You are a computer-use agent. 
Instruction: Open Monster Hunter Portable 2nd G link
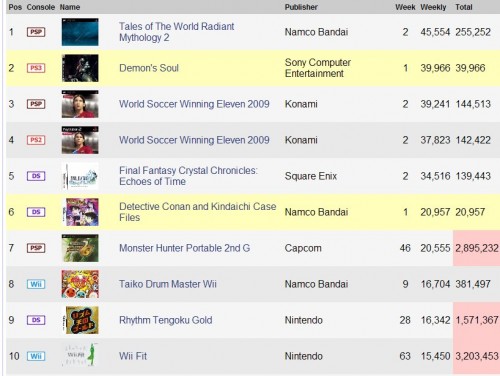tap(185, 248)
